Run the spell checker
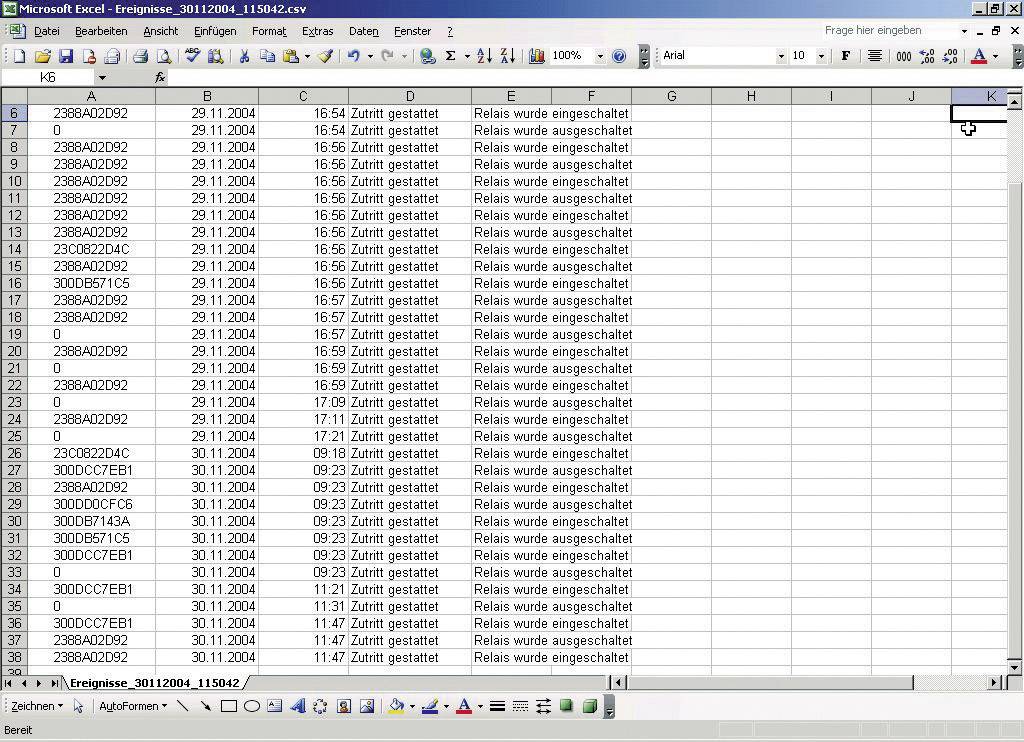Screen dimensions: 1024x742 coord(190,56)
